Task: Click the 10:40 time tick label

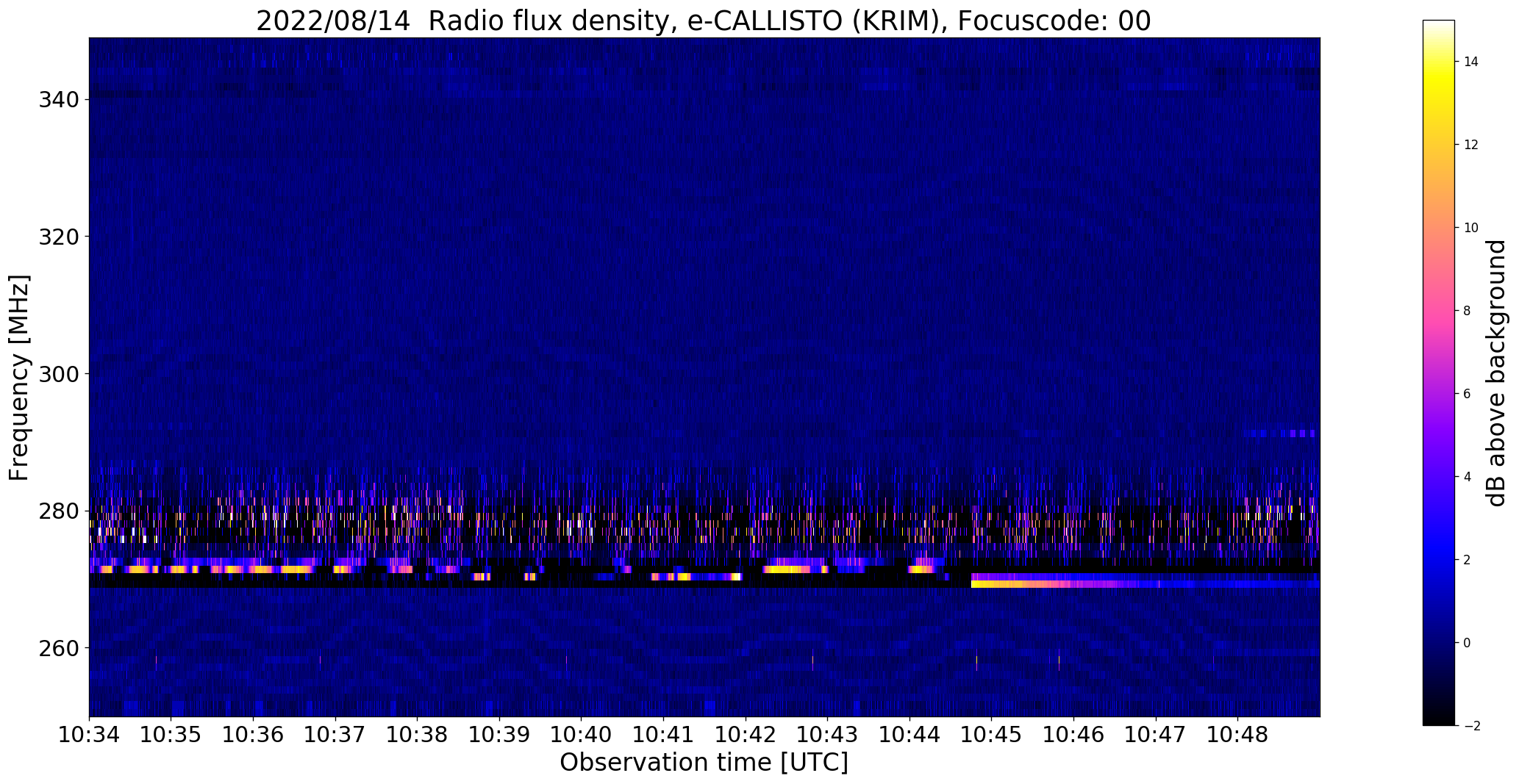Action: coord(582,735)
